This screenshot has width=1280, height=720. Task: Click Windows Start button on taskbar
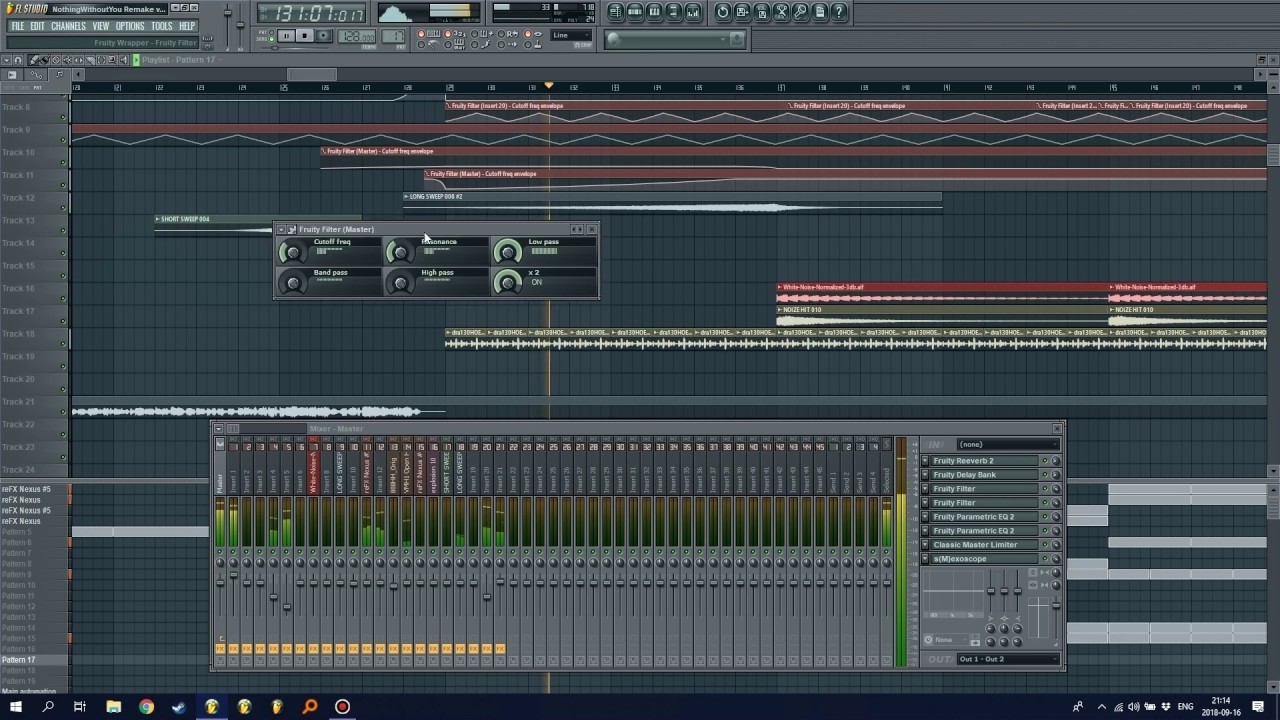tap(15, 706)
